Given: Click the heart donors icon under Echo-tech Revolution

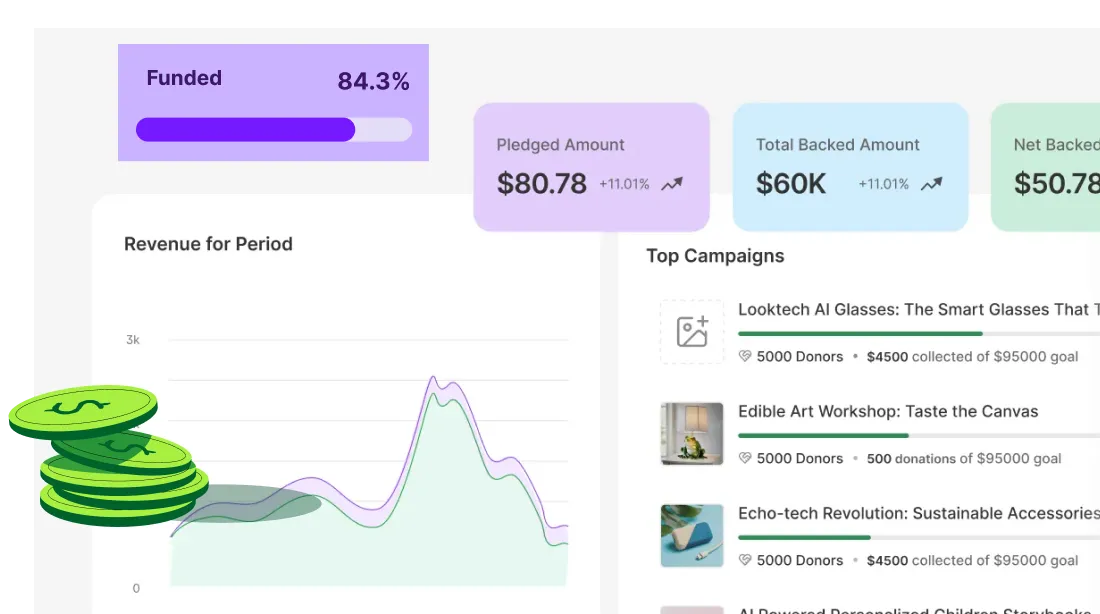Looking at the screenshot, I should click(x=745, y=561).
